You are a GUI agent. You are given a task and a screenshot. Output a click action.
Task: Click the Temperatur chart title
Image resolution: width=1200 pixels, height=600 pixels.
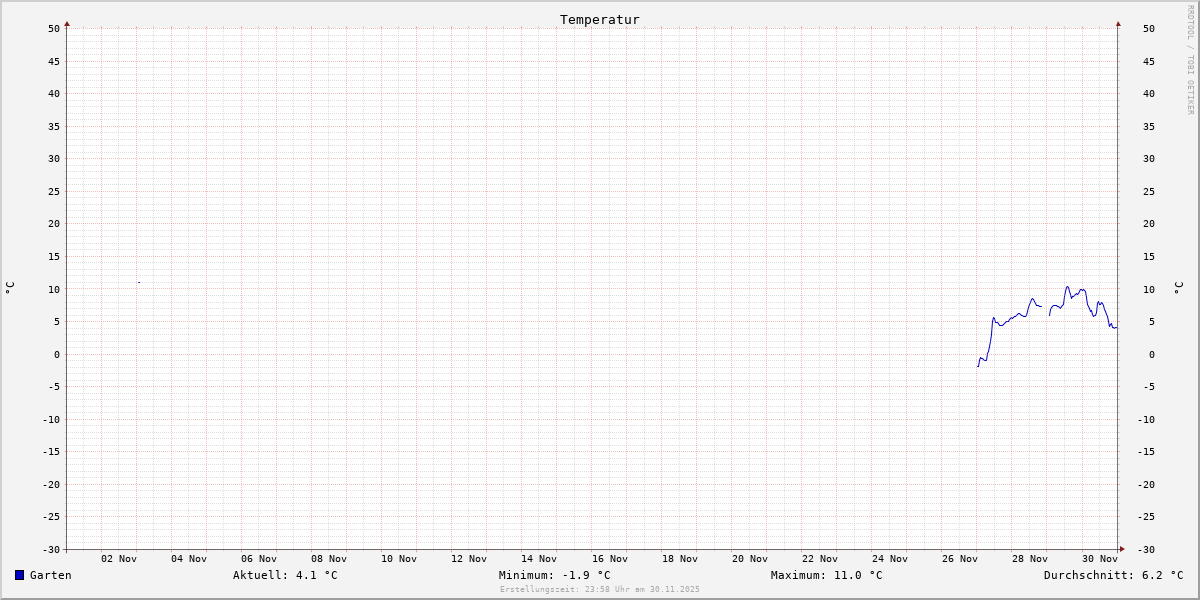(x=599, y=19)
